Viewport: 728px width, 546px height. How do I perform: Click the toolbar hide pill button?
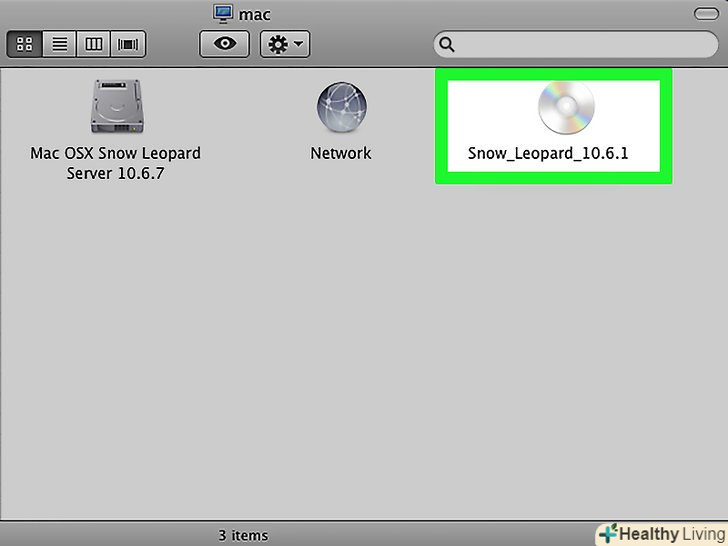706,14
